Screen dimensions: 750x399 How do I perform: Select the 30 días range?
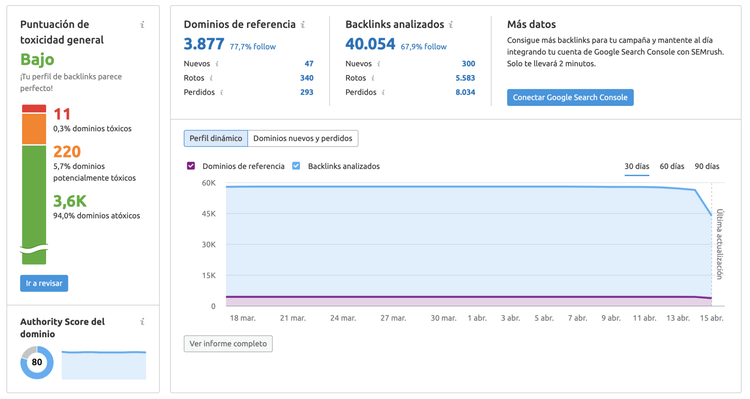pyautogui.click(x=637, y=166)
